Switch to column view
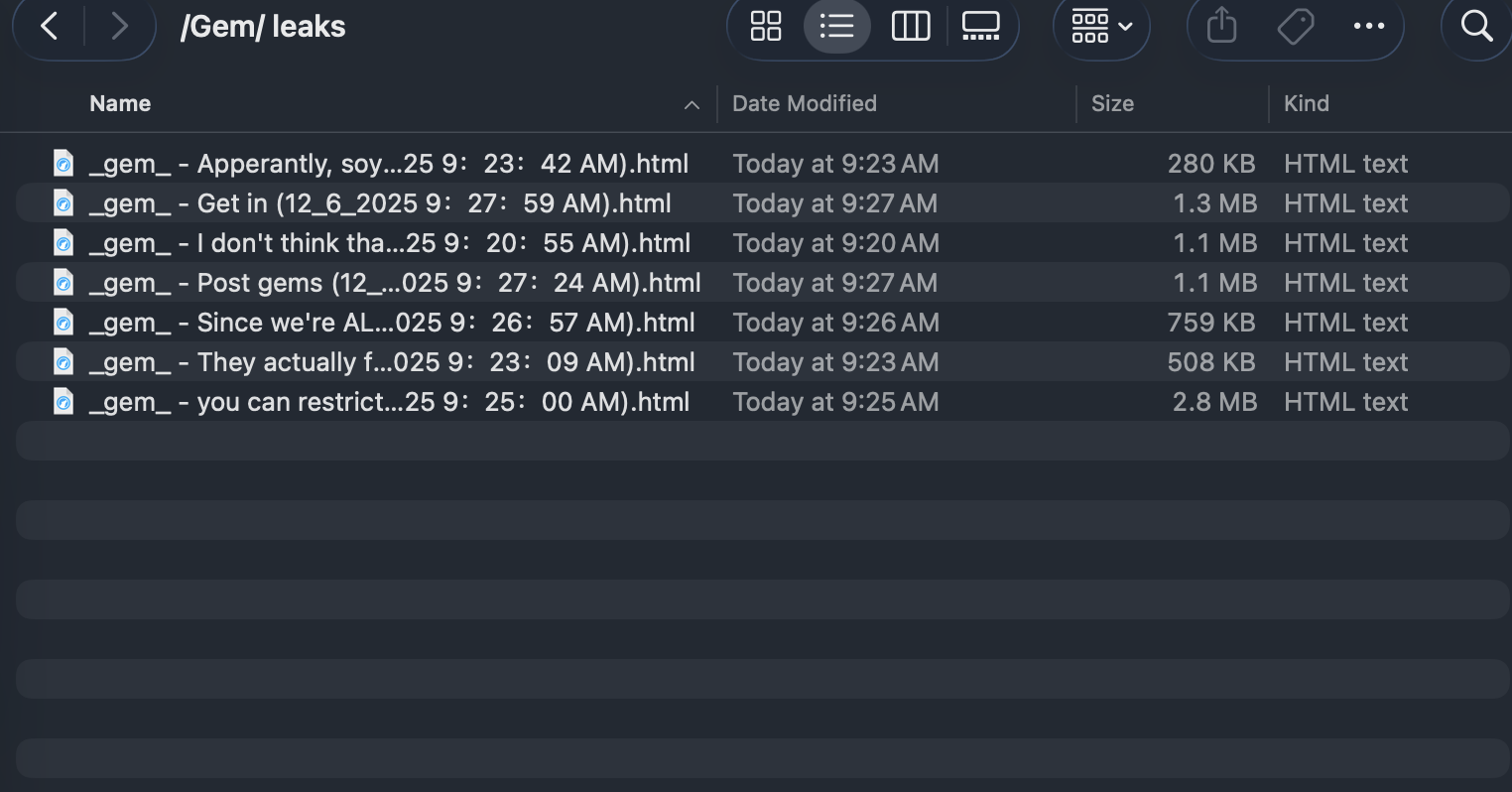 pos(910,27)
